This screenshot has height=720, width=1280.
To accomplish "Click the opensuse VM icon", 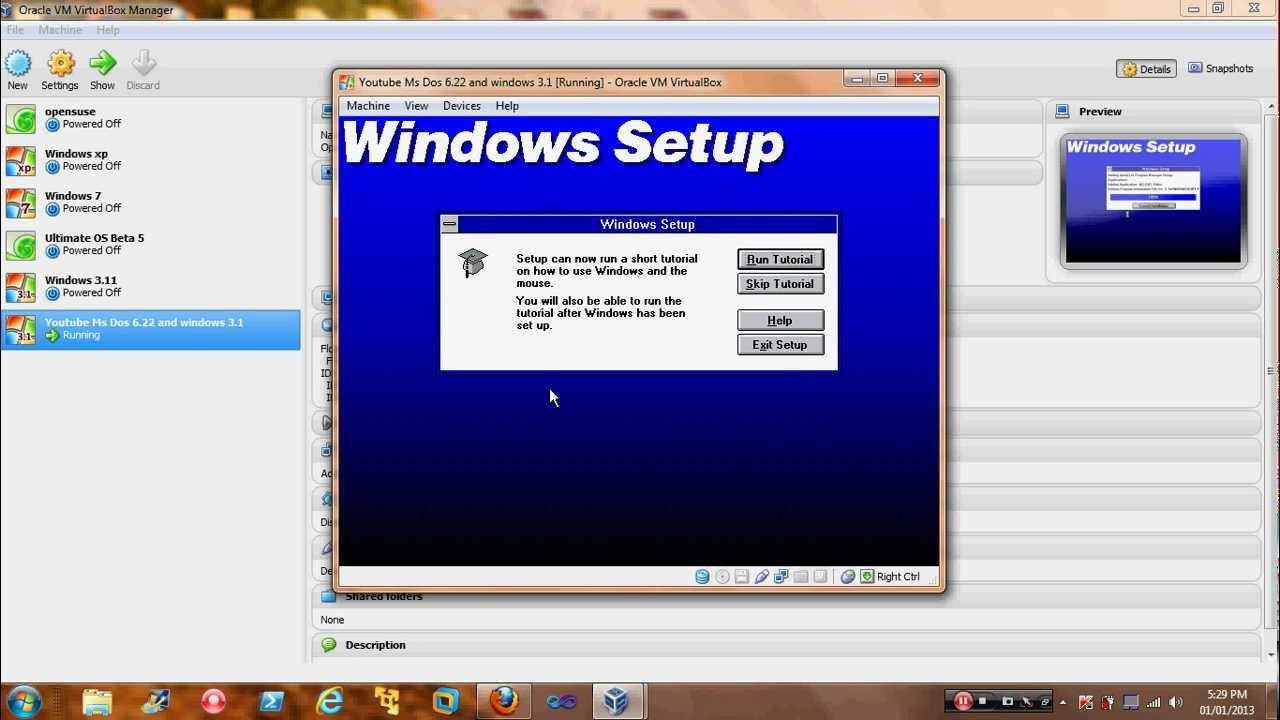I will (21, 118).
